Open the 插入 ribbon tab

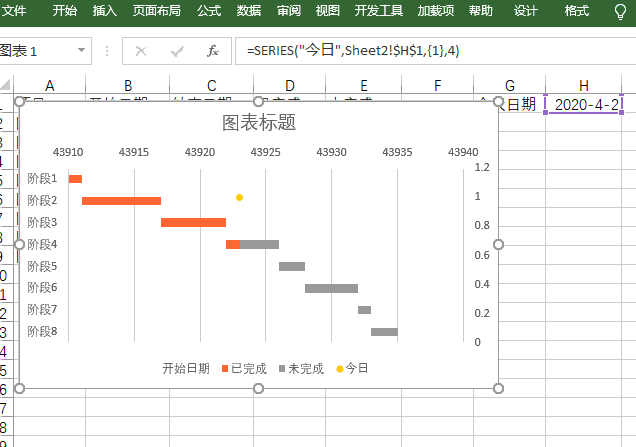pyautogui.click(x=105, y=11)
